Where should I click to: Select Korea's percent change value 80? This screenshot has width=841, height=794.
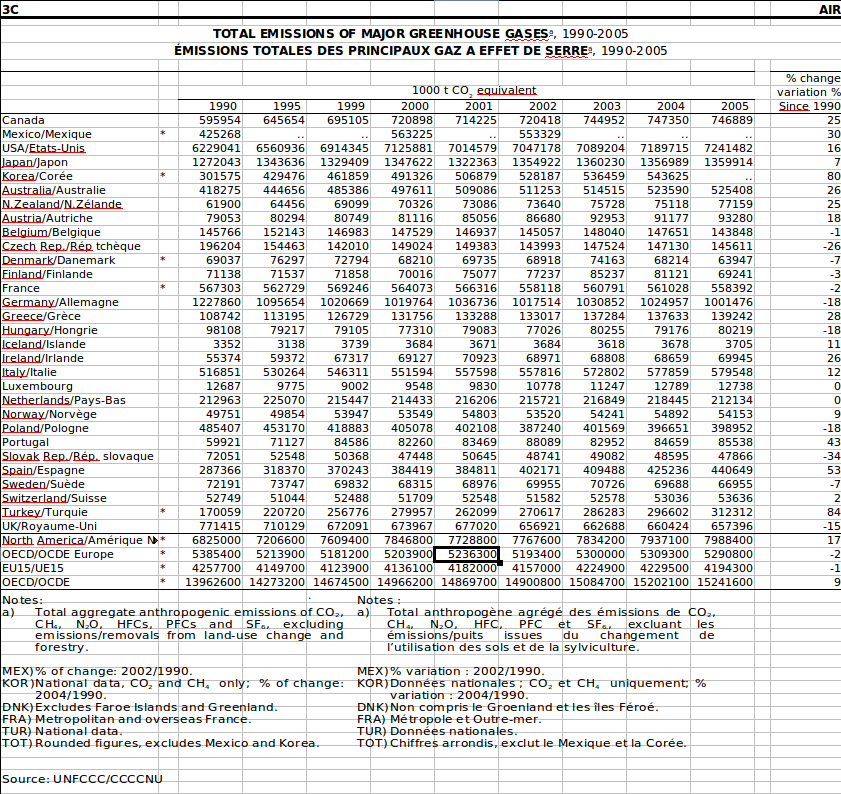833,176
